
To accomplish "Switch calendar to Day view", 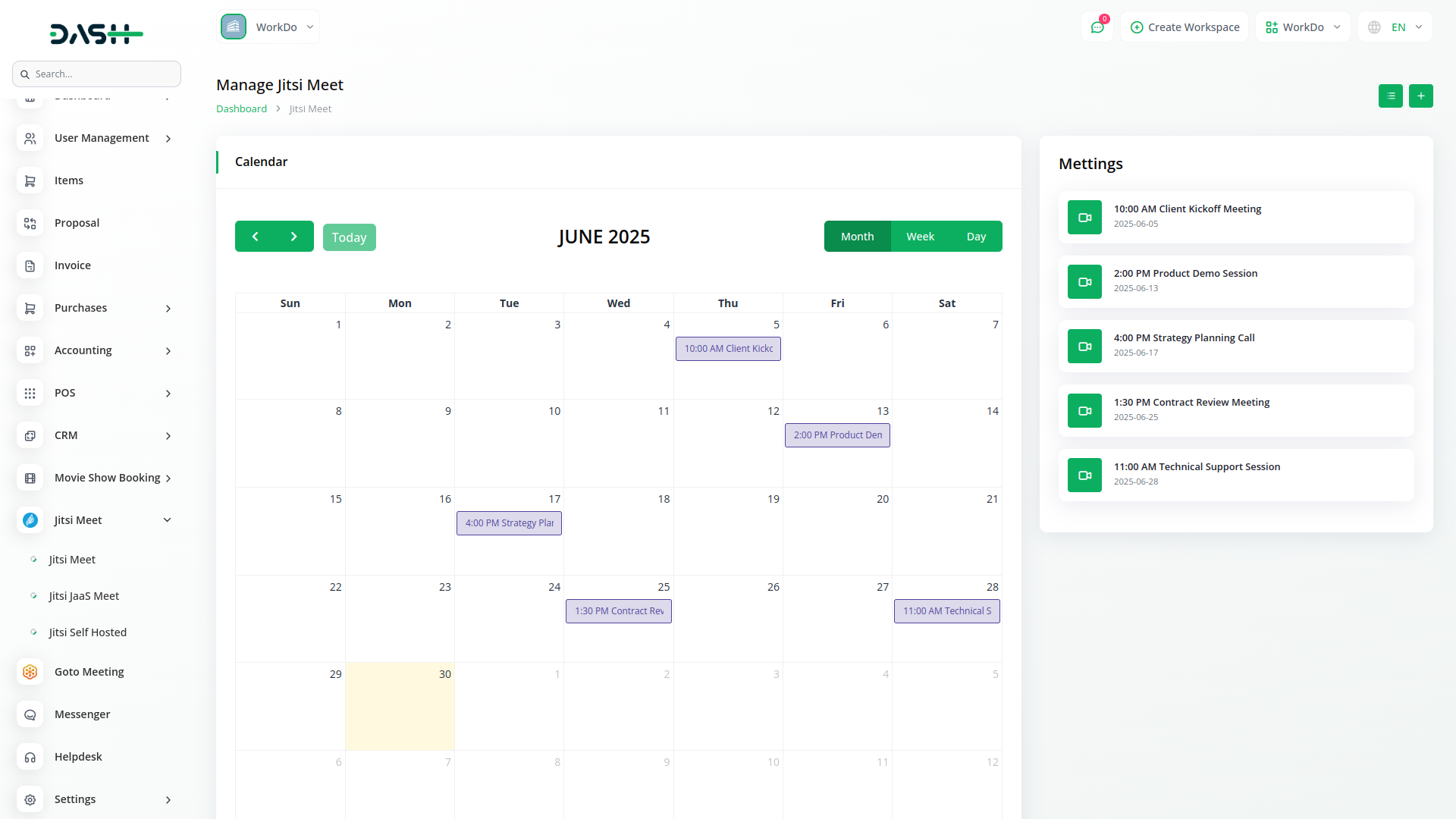I will click(976, 237).
